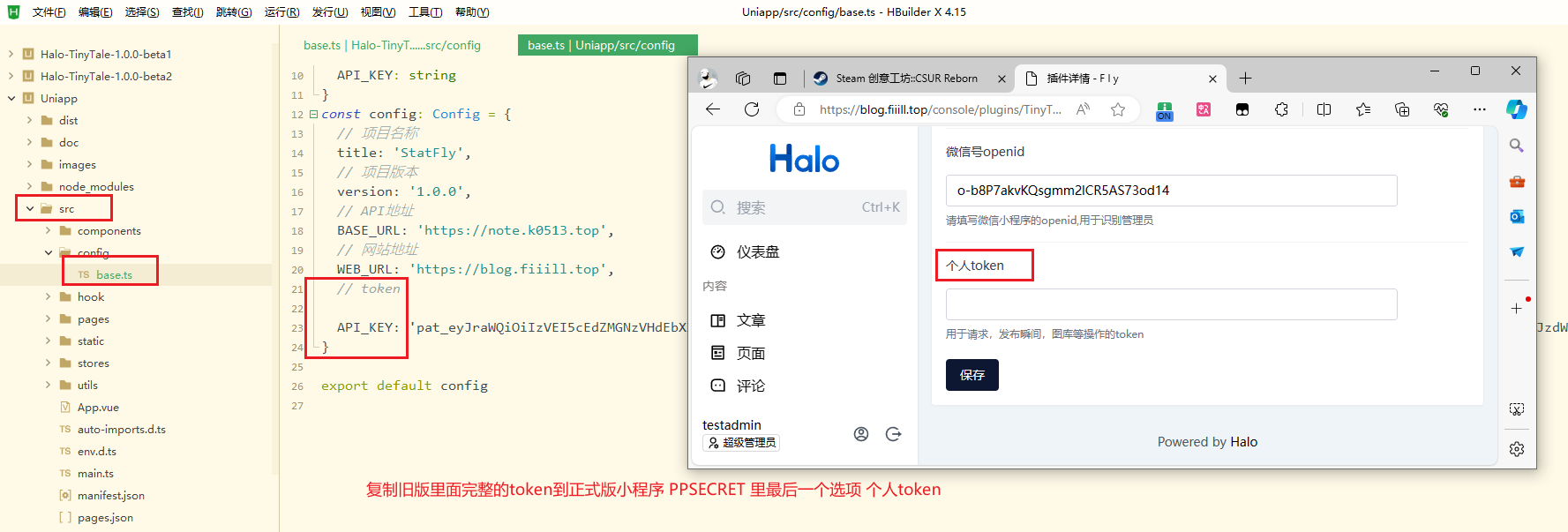Open the 运行(R) menu
This screenshot has height=532, width=1568.
(x=281, y=12)
